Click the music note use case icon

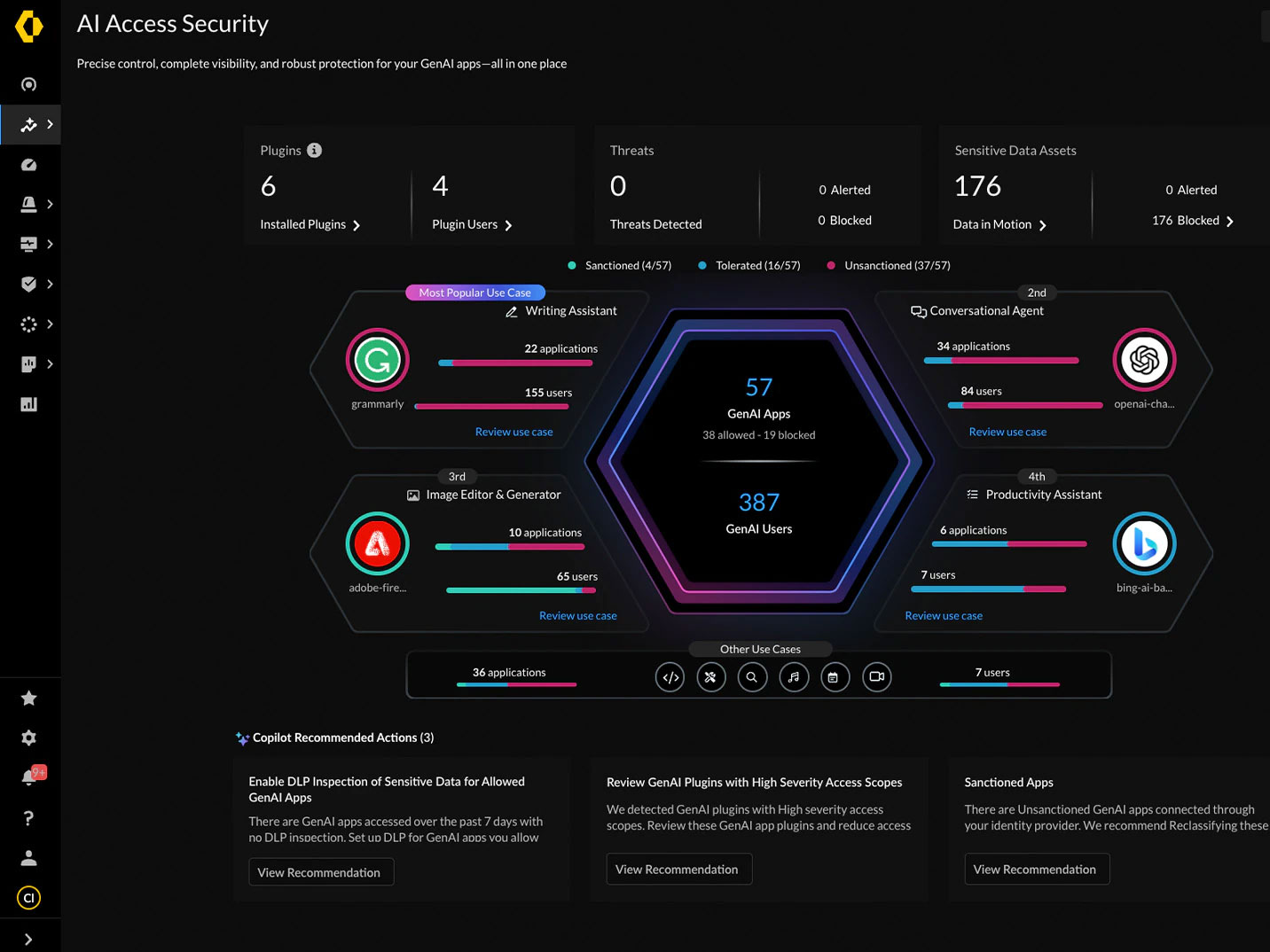[794, 676]
